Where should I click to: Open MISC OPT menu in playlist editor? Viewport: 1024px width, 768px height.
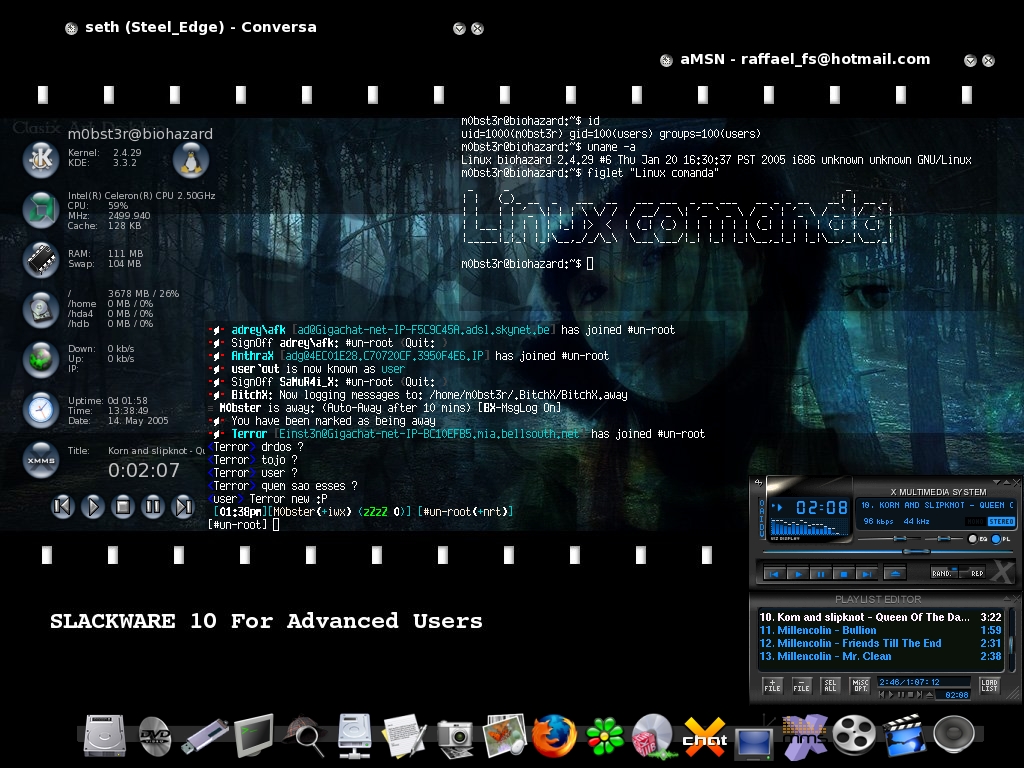pyautogui.click(x=860, y=685)
